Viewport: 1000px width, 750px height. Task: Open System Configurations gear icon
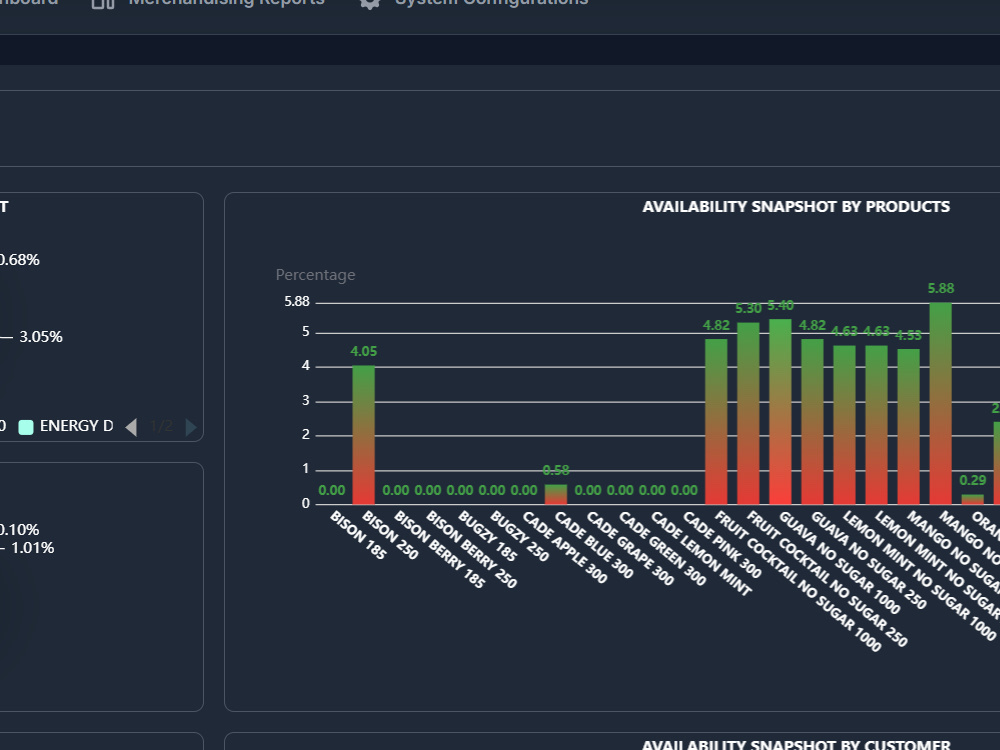(369, 3)
